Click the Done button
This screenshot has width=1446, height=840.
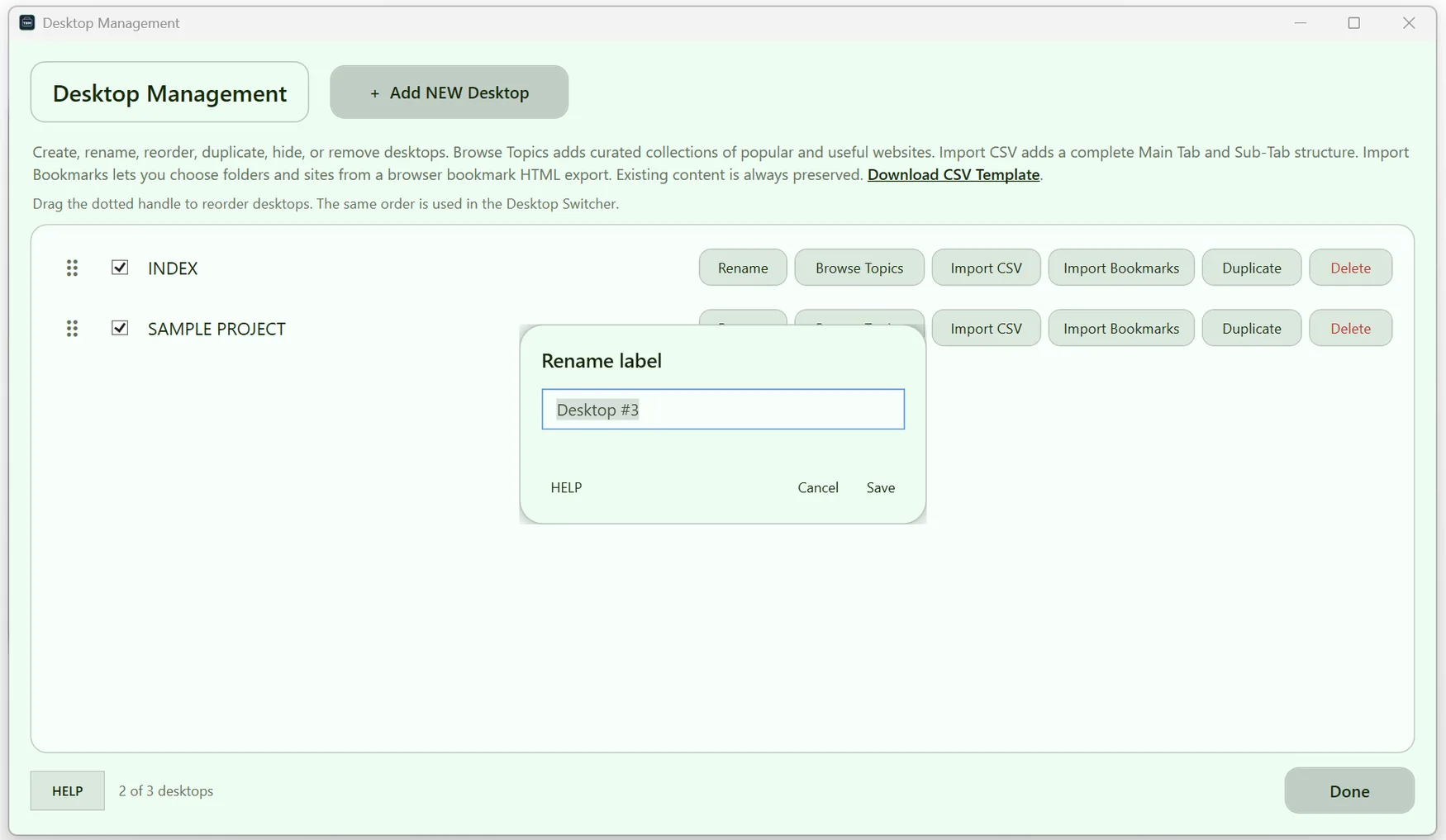1349,790
